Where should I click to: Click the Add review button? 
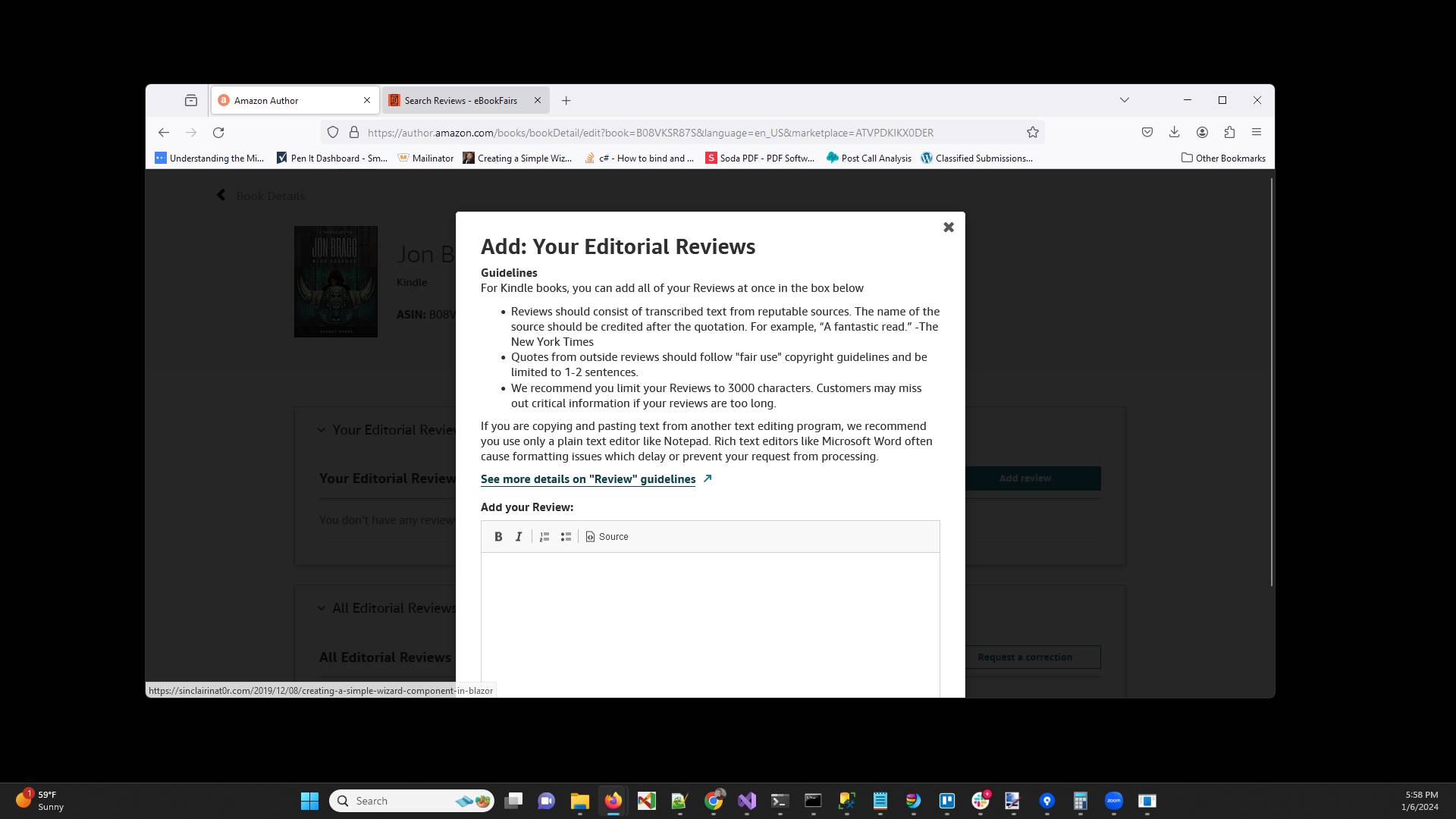pyautogui.click(x=1025, y=479)
